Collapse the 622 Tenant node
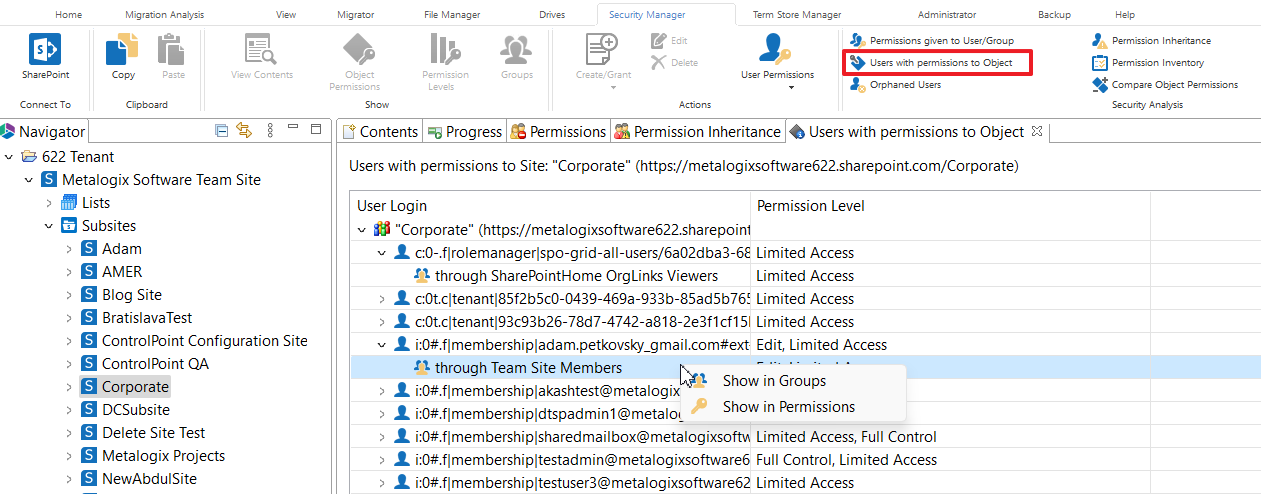 (x=9, y=157)
